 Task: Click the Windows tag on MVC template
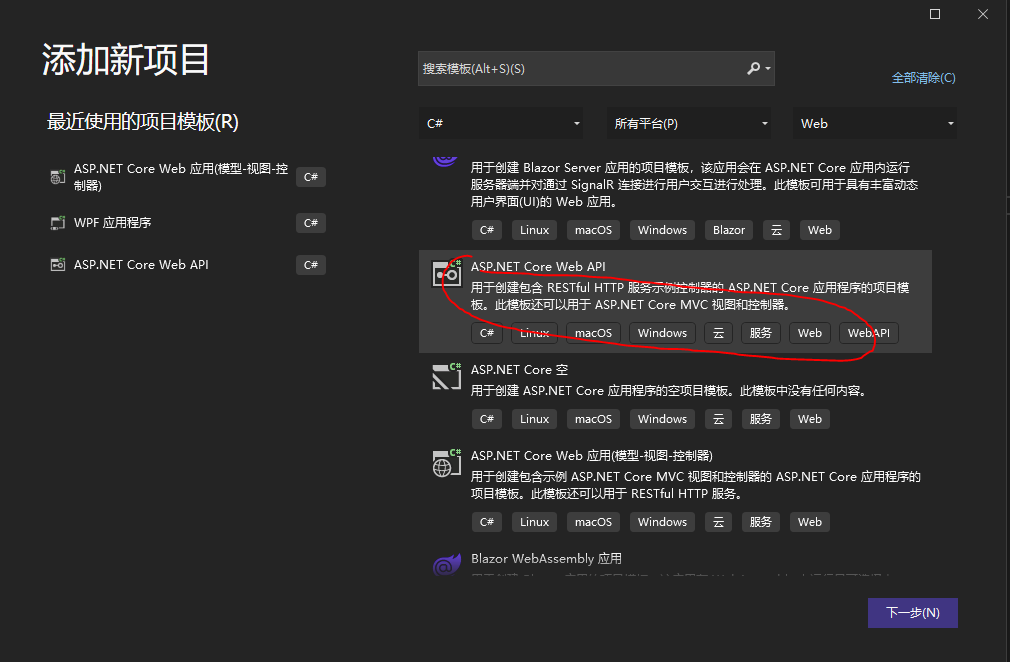[x=662, y=522]
